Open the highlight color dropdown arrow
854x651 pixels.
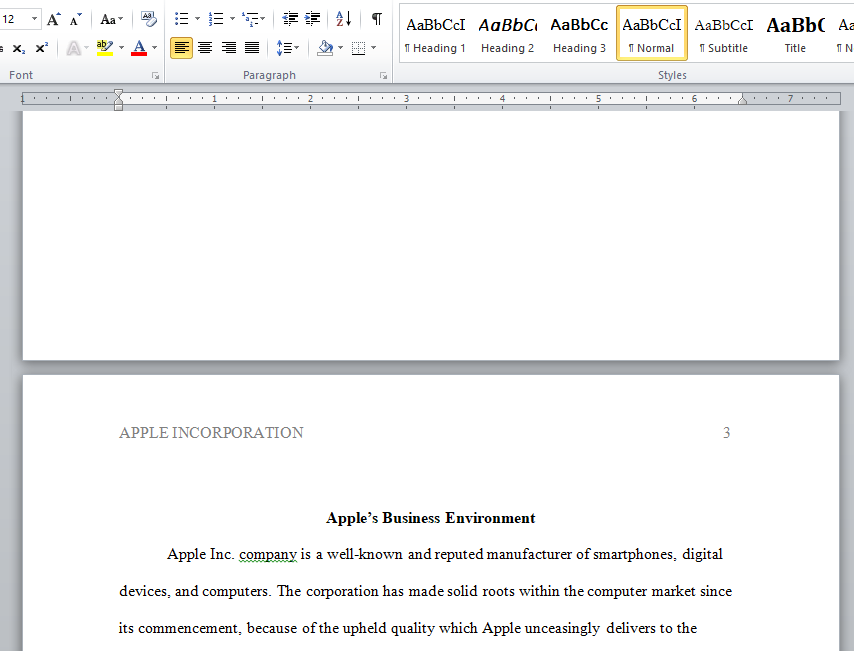point(121,48)
